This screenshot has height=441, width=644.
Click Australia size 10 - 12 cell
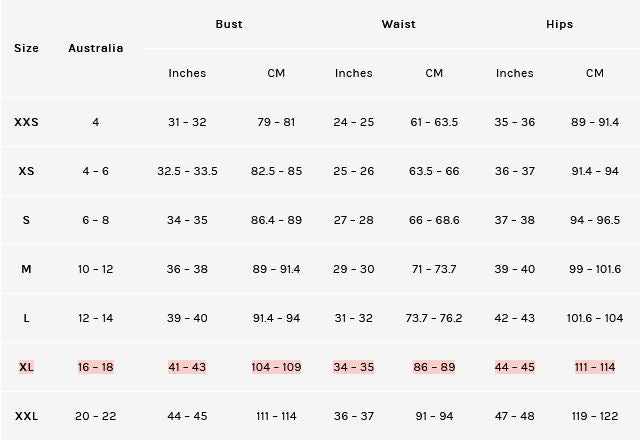coord(96,269)
